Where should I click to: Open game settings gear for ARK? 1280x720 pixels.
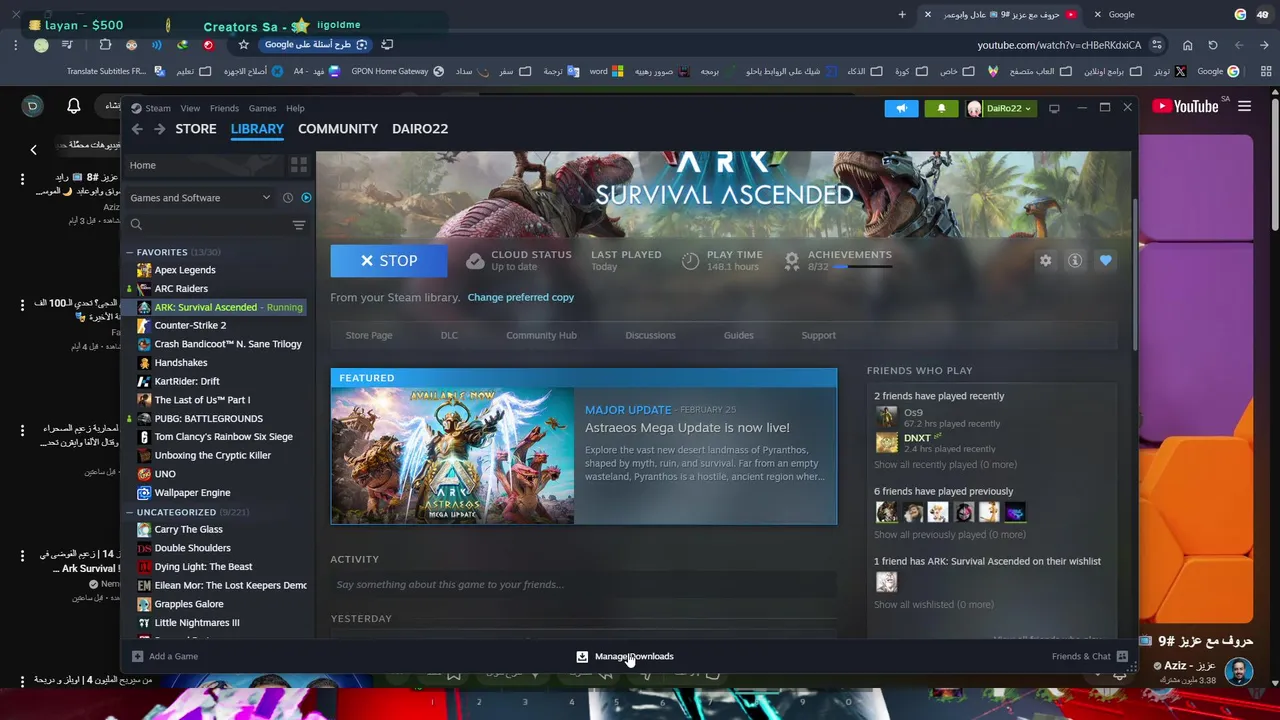[1045, 260]
